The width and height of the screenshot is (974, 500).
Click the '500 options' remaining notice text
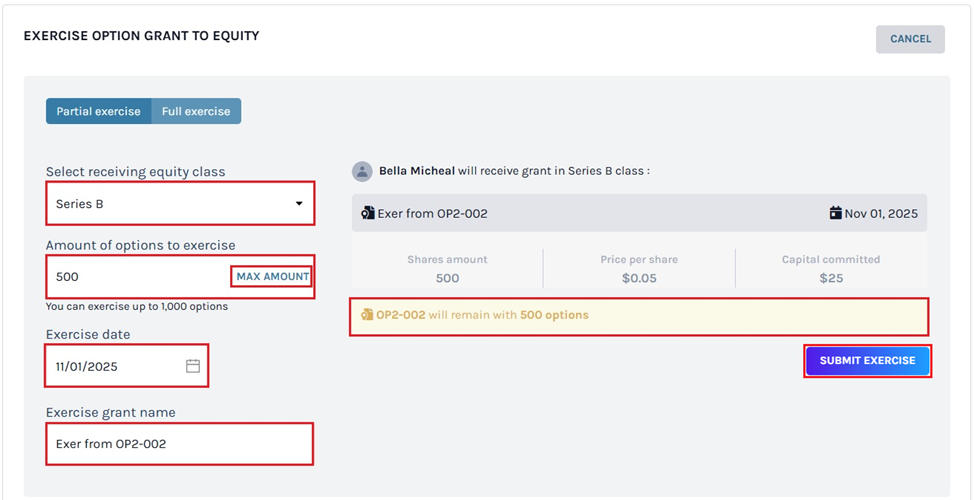coord(554,315)
